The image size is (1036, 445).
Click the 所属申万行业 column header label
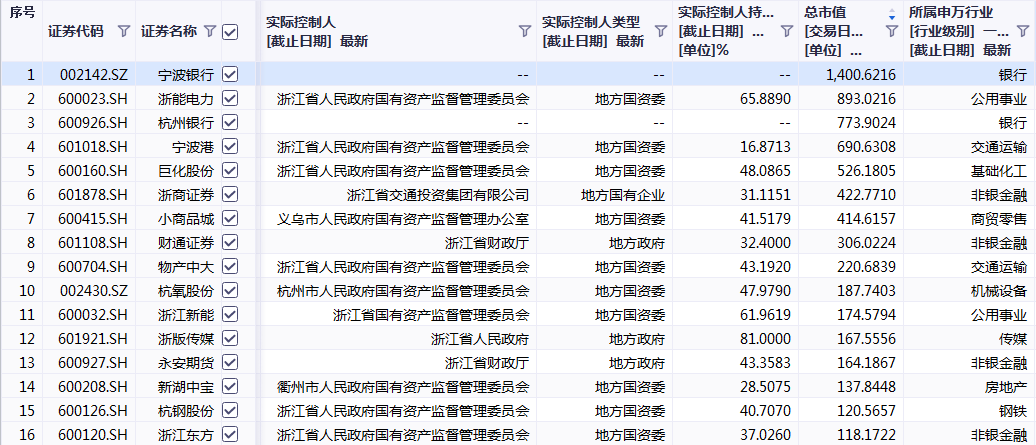pyautogui.click(x=951, y=12)
